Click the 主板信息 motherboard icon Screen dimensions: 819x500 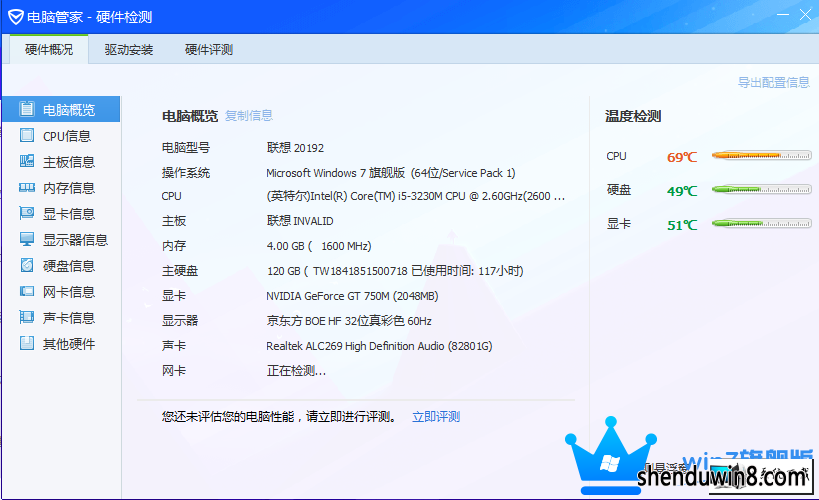pos(27,161)
